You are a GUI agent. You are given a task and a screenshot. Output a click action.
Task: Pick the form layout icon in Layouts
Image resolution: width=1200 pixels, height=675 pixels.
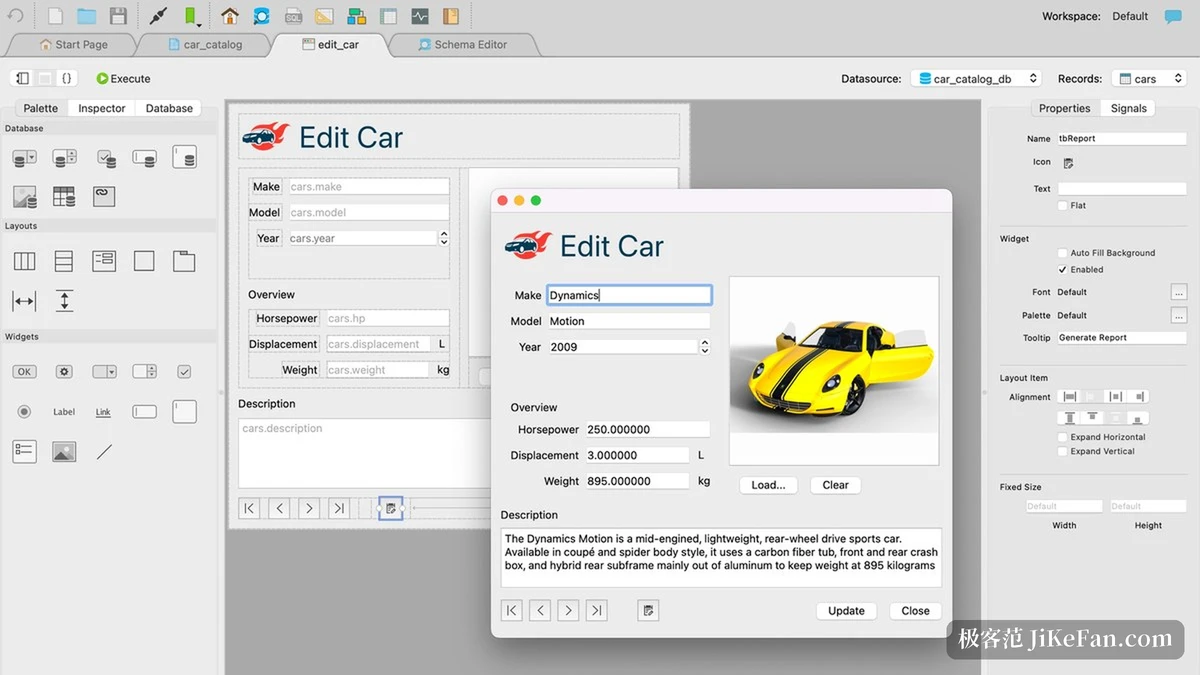pyautogui.click(x=104, y=262)
